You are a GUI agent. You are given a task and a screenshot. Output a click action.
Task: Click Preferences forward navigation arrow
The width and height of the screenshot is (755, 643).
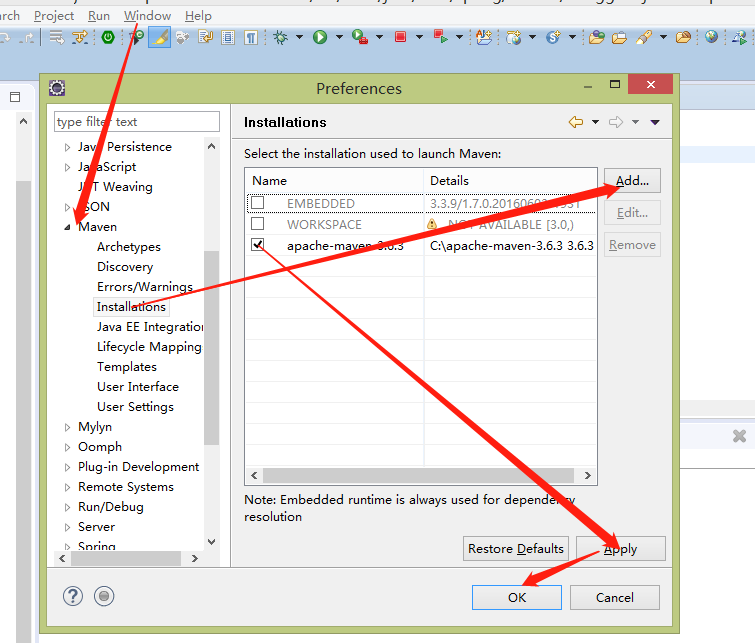pyautogui.click(x=616, y=122)
